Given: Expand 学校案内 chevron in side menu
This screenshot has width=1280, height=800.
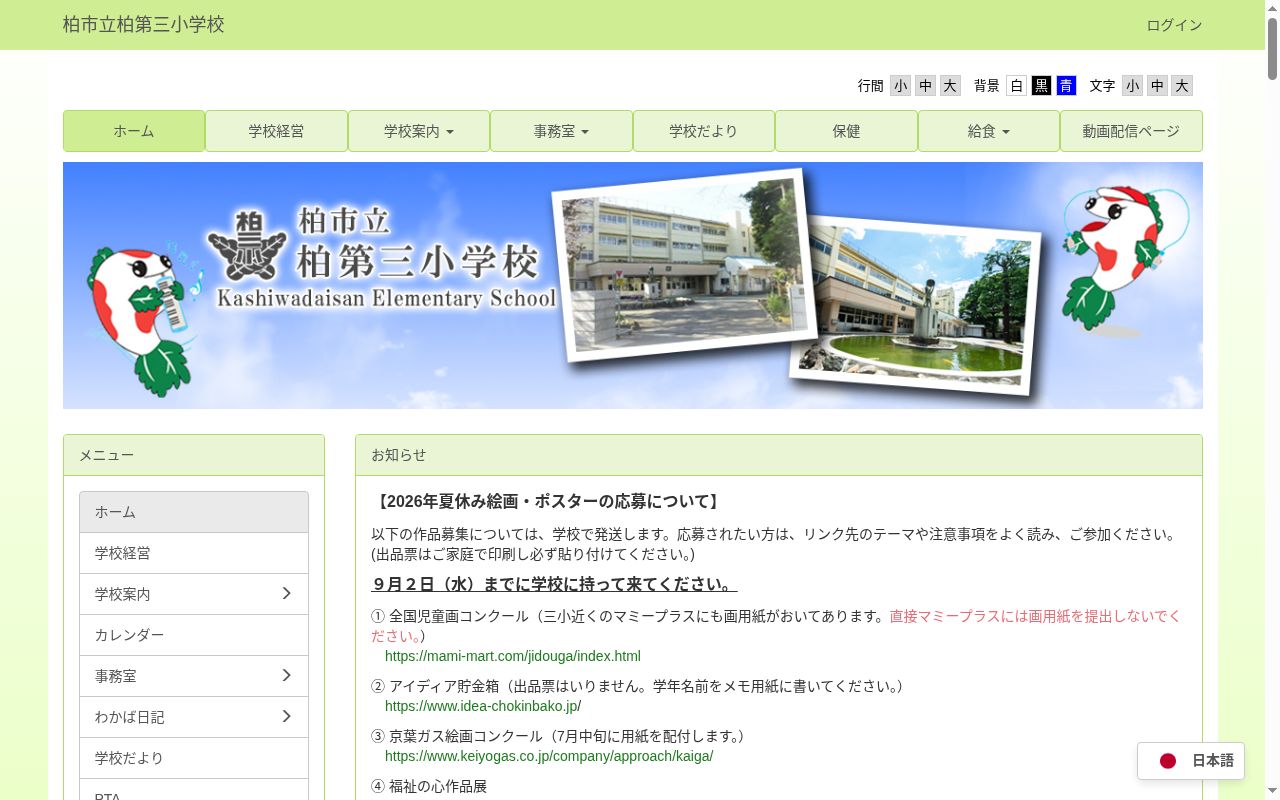Looking at the screenshot, I should (x=286, y=594).
